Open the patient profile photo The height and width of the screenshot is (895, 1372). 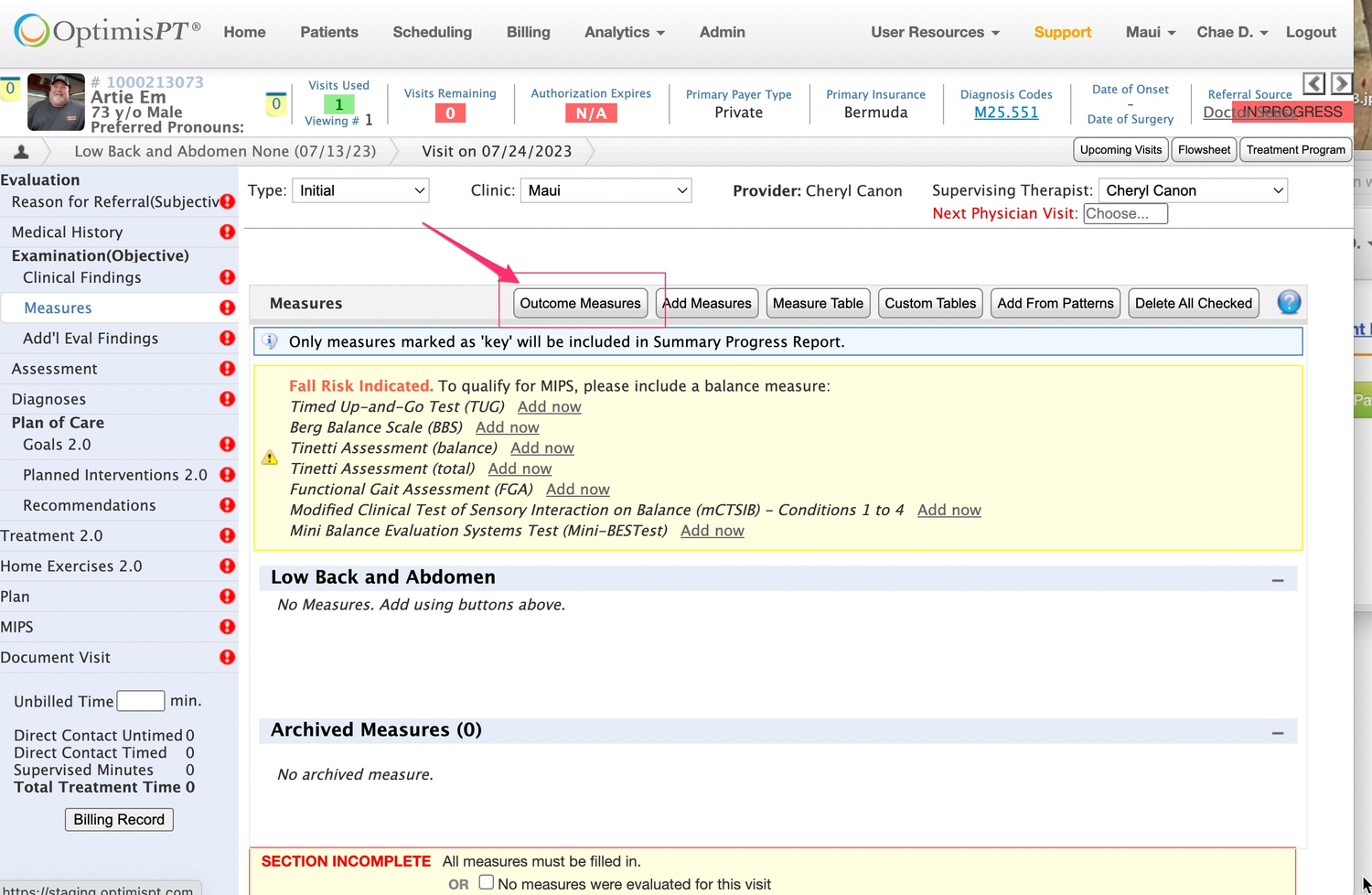57,102
